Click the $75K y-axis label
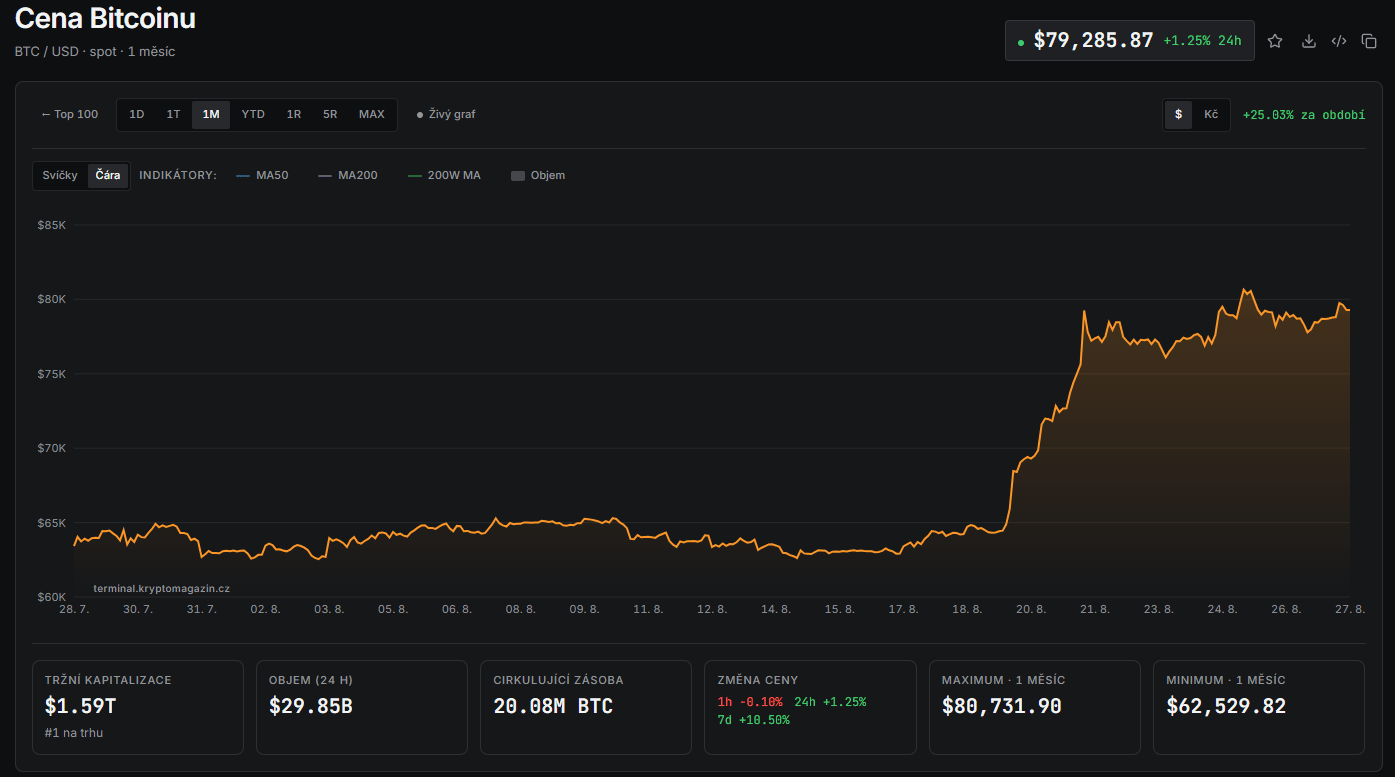 [x=51, y=374]
